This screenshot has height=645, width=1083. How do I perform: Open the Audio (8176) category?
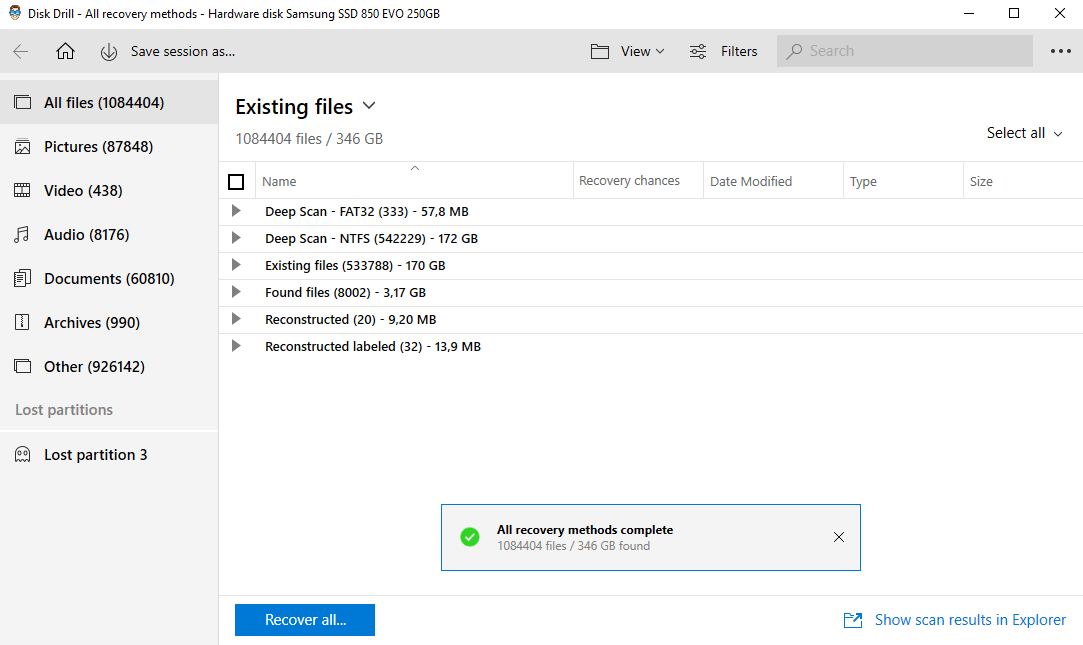coord(86,235)
